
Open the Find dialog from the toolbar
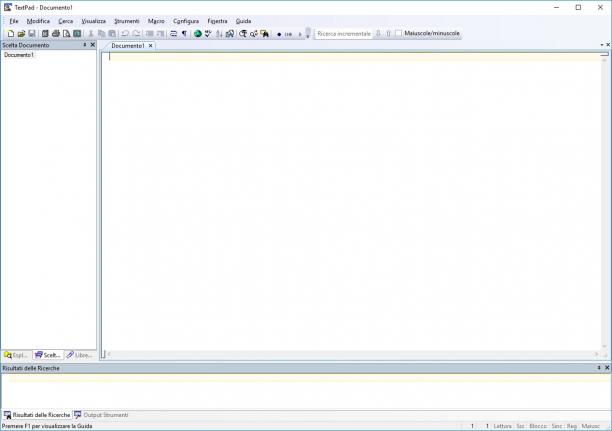pyautogui.click(x=243, y=34)
